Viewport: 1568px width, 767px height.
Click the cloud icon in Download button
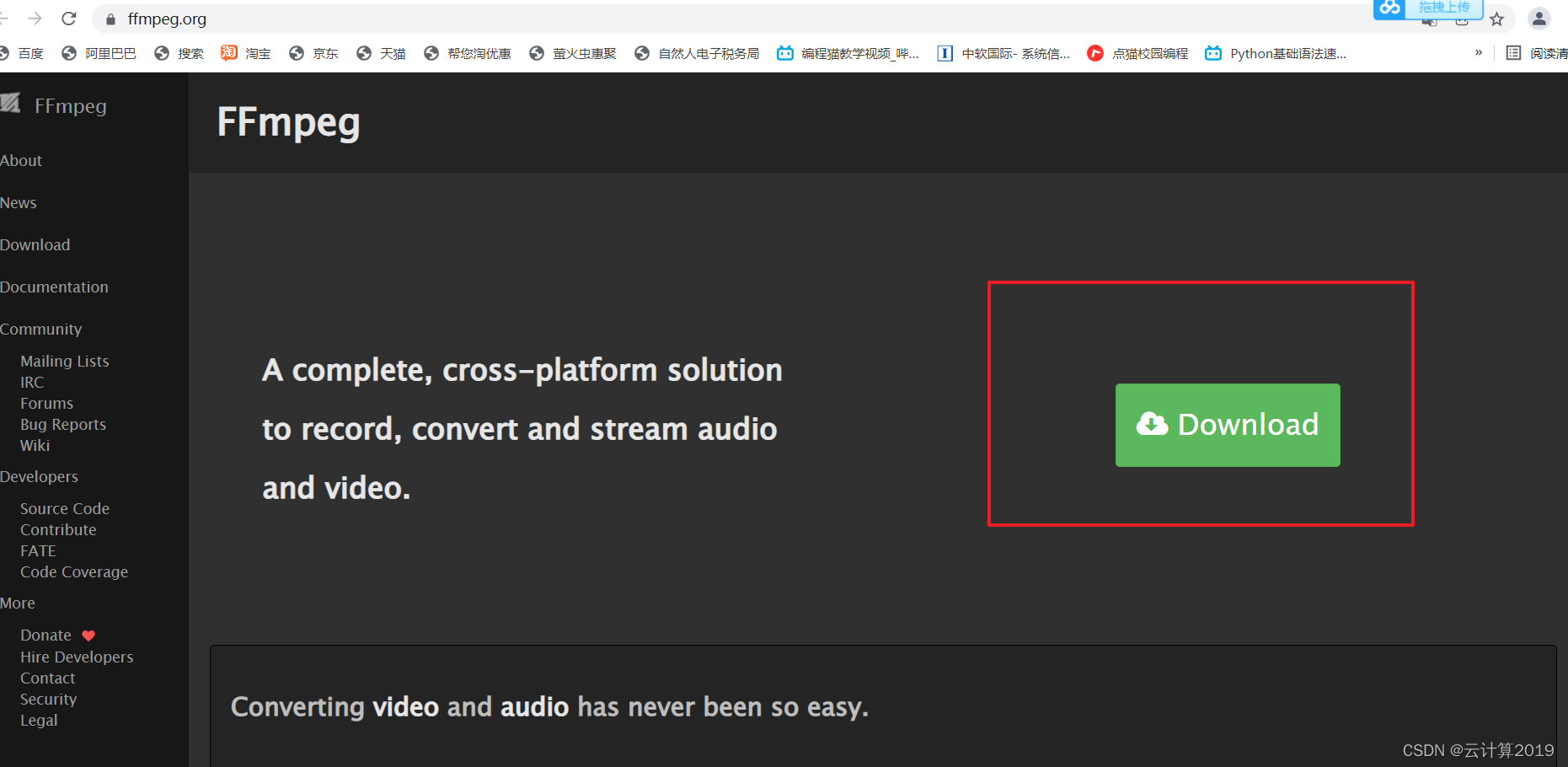click(x=1152, y=423)
